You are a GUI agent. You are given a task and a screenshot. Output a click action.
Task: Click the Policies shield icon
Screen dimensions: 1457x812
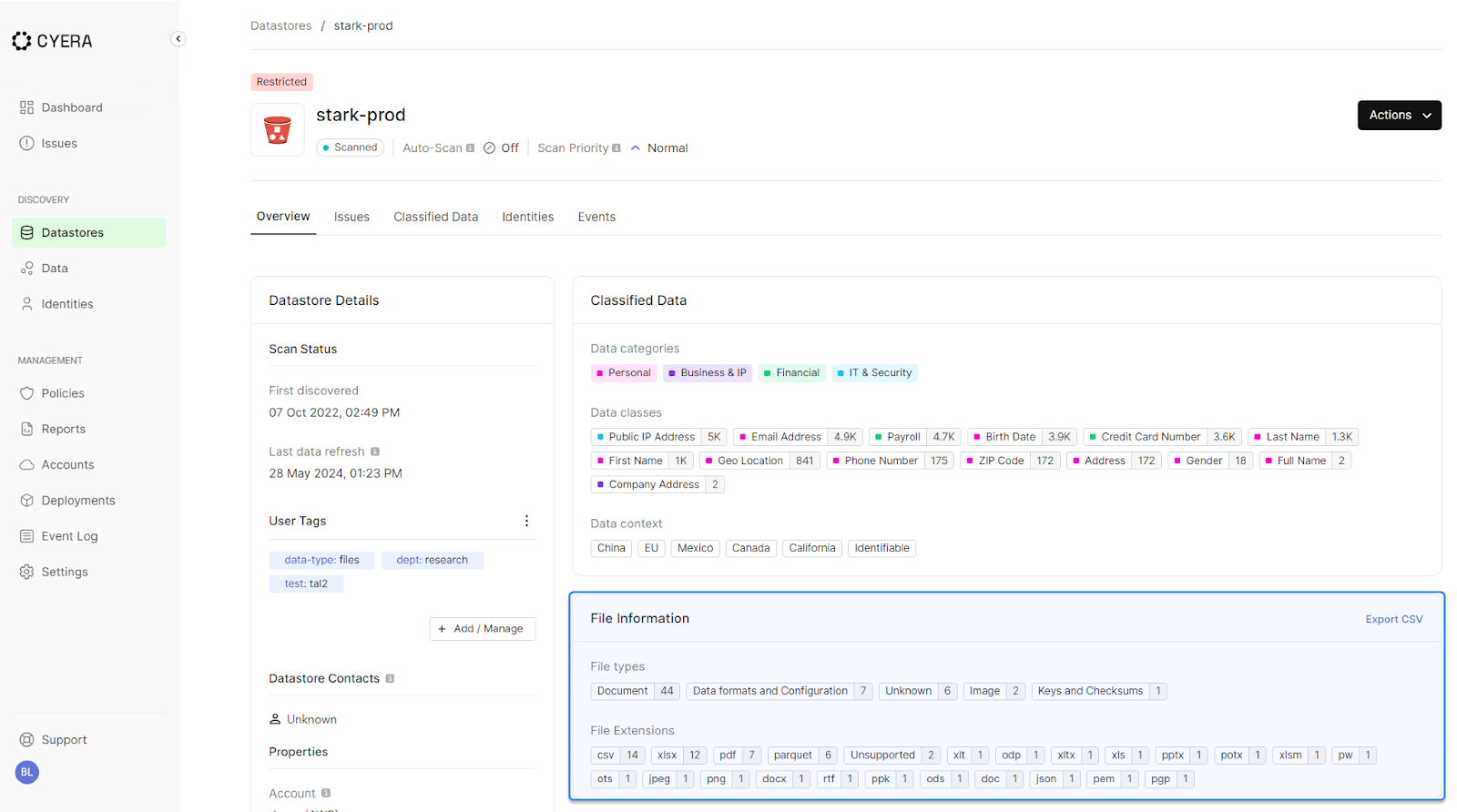(26, 393)
